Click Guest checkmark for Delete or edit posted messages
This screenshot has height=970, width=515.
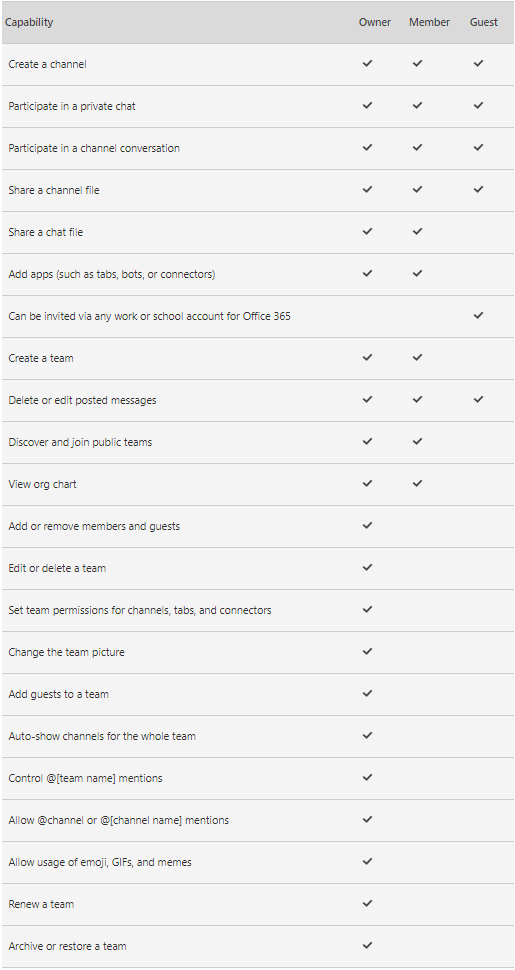tap(478, 400)
